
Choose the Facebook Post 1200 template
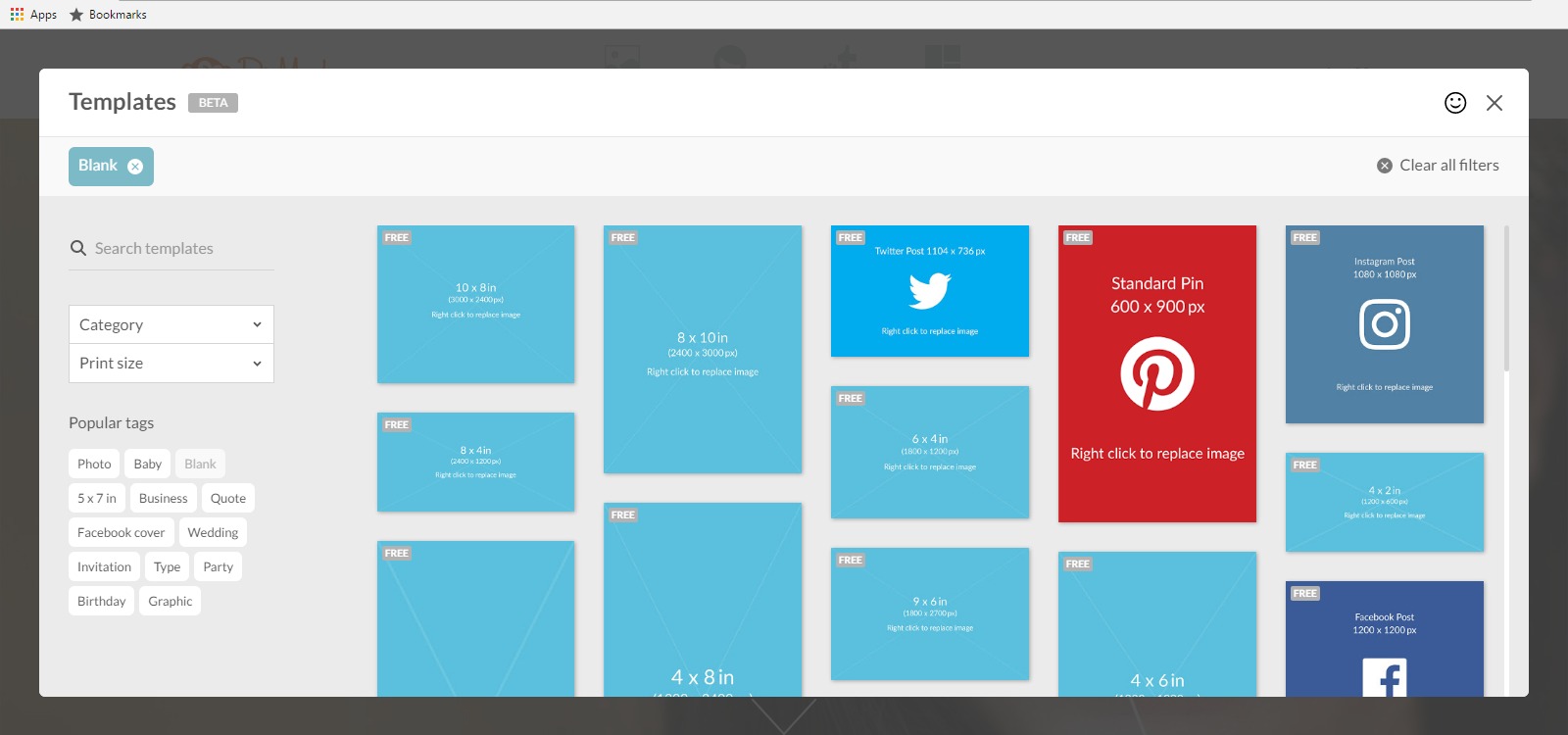pyautogui.click(x=1385, y=639)
